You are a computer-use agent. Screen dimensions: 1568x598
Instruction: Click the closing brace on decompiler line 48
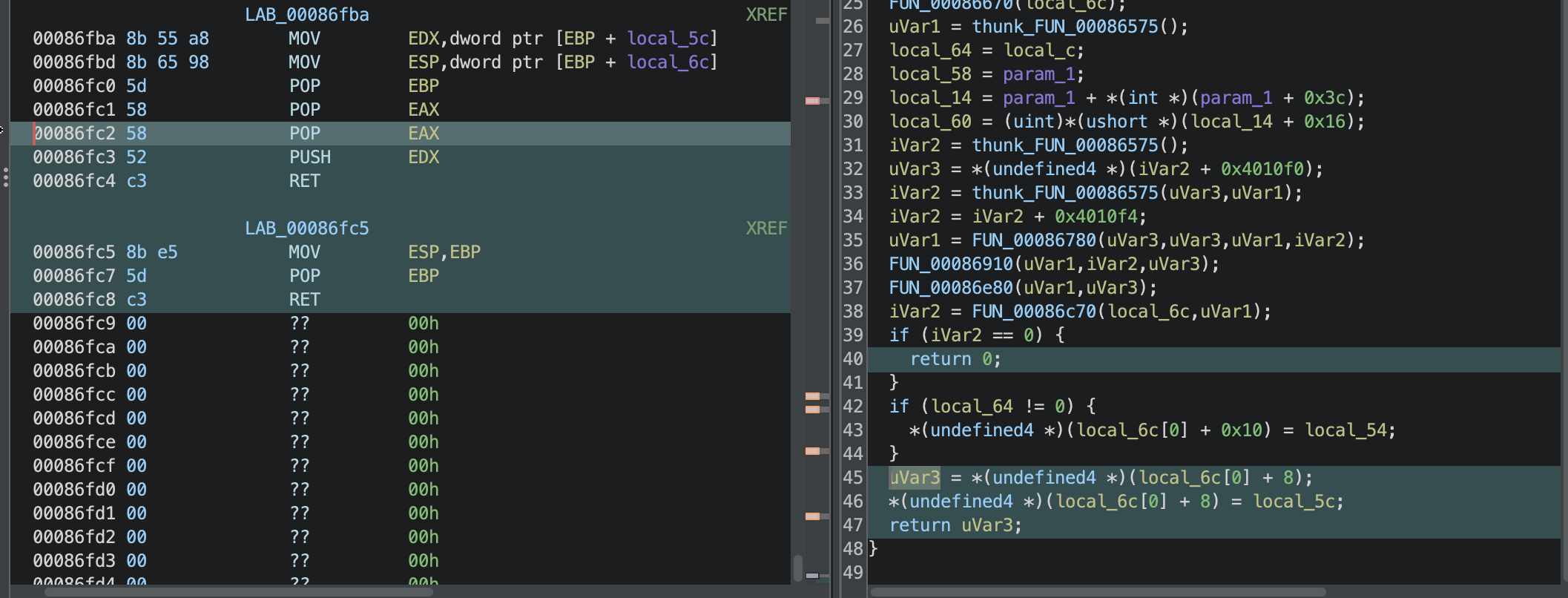(874, 549)
